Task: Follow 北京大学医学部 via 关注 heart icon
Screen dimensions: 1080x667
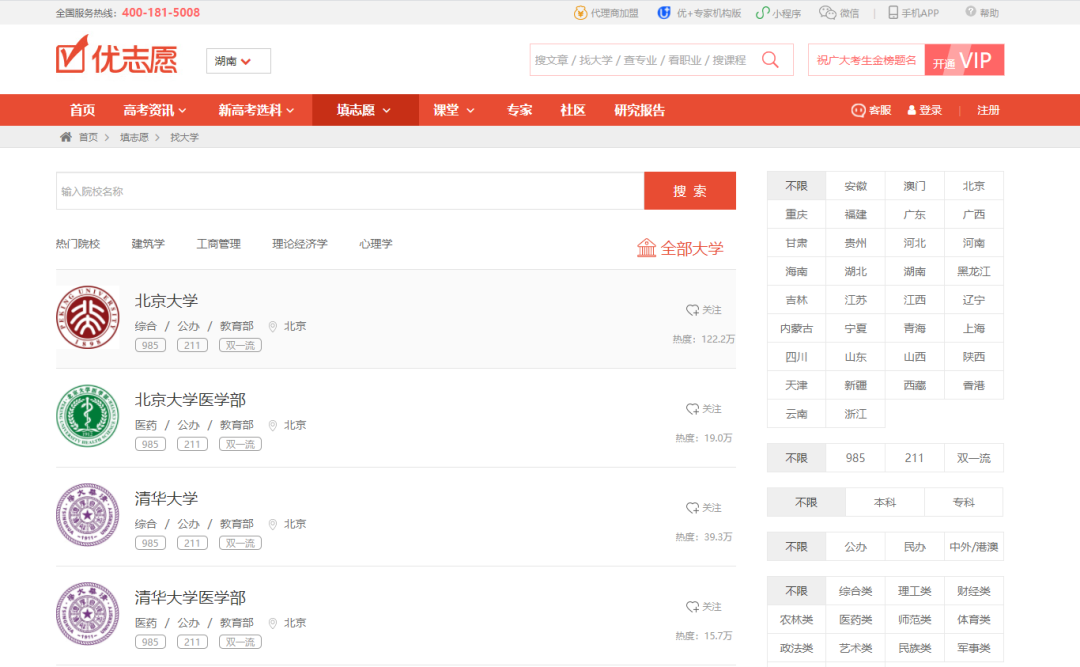Action: (x=692, y=409)
